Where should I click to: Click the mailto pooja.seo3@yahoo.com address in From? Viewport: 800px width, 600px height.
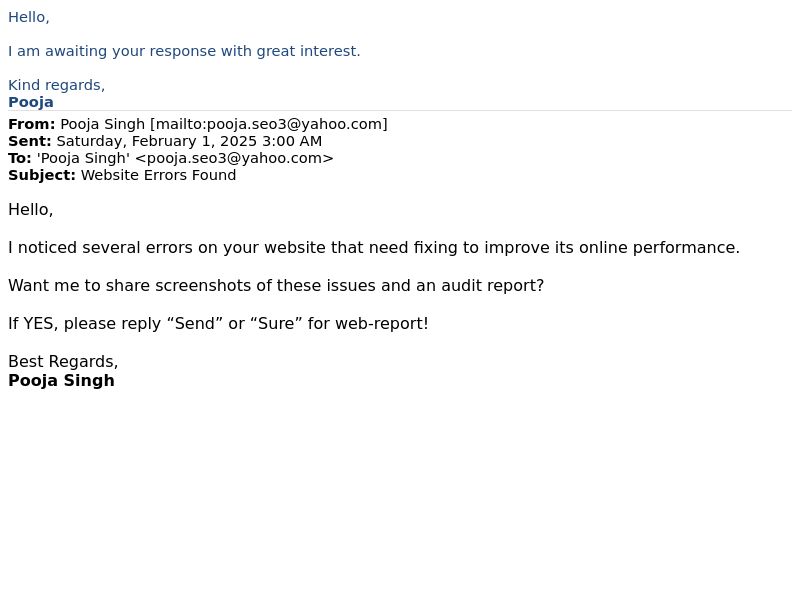coord(269,124)
